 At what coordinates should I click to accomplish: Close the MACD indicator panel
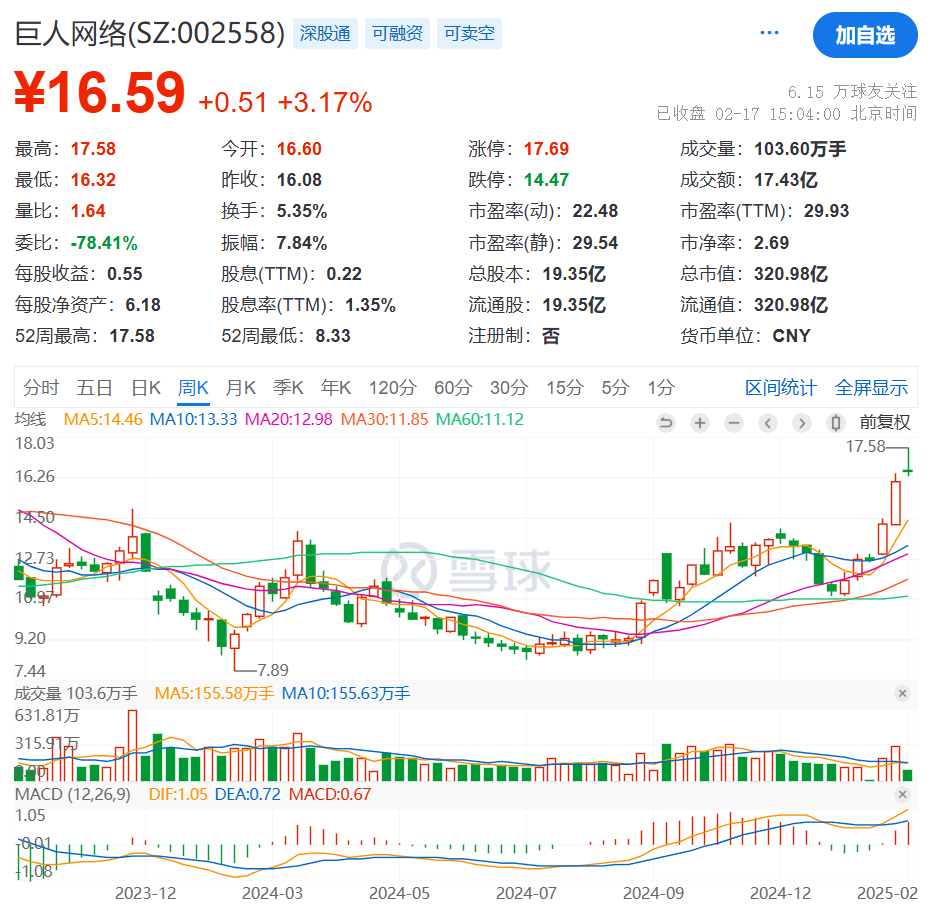(x=902, y=793)
